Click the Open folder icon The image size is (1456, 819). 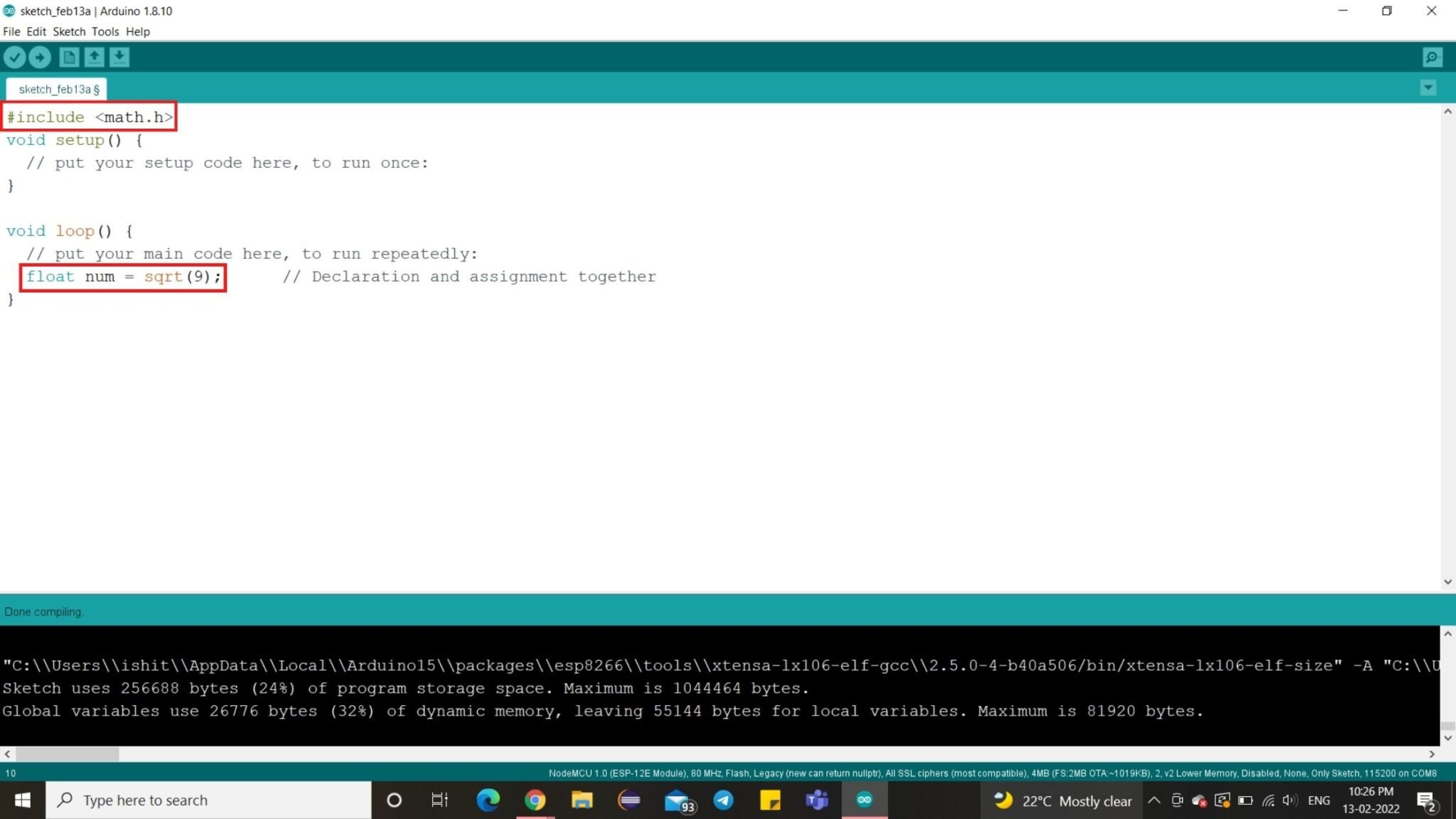coord(93,57)
